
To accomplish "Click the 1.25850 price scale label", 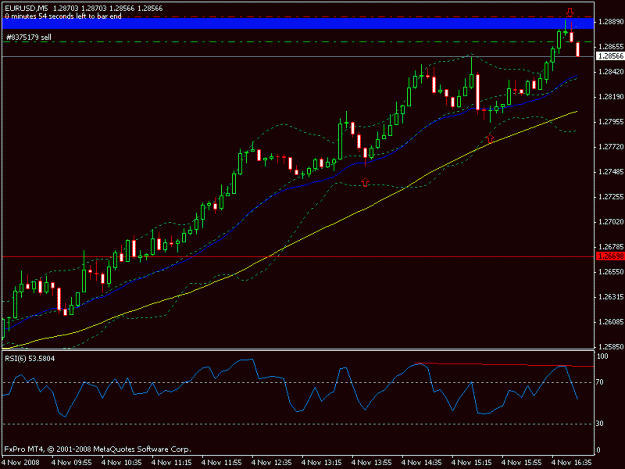I will (611, 347).
